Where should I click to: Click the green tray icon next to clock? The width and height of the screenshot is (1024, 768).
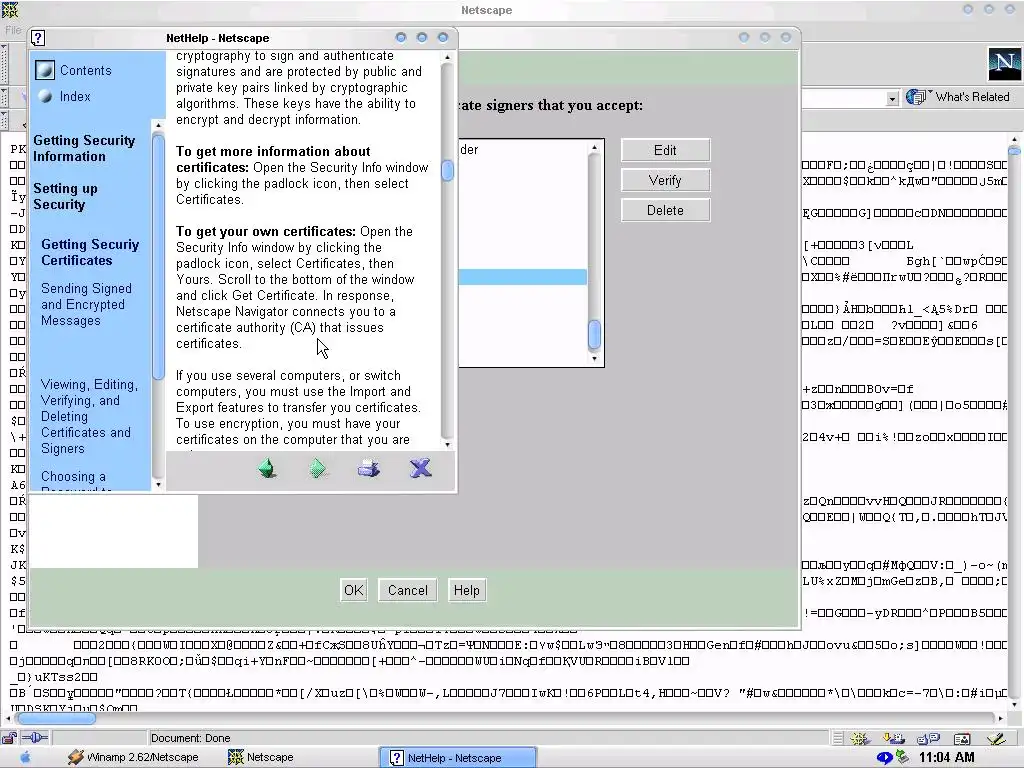click(903, 757)
